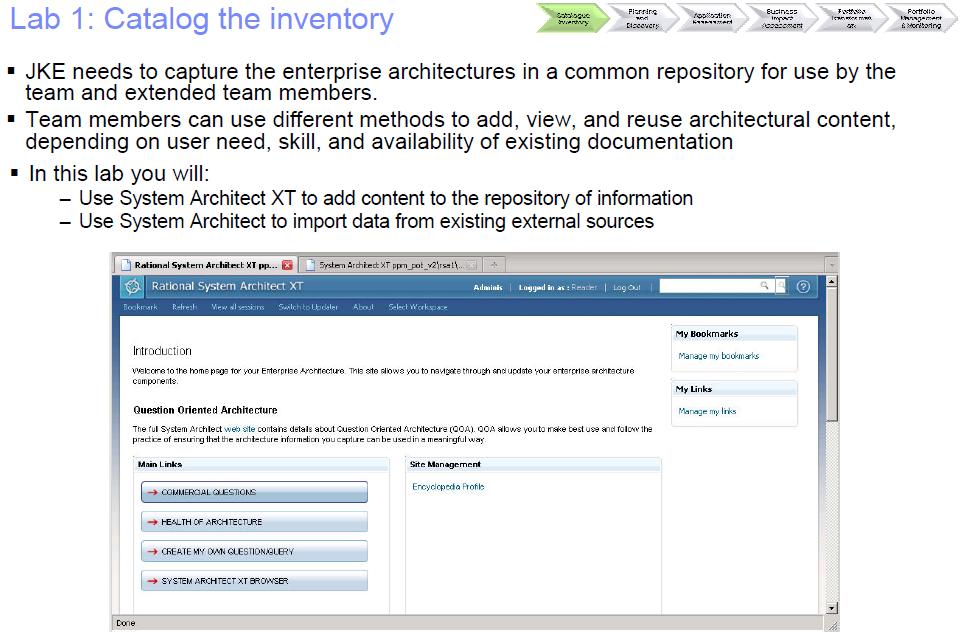
Task: Open the About menu item
Action: [x=363, y=307]
